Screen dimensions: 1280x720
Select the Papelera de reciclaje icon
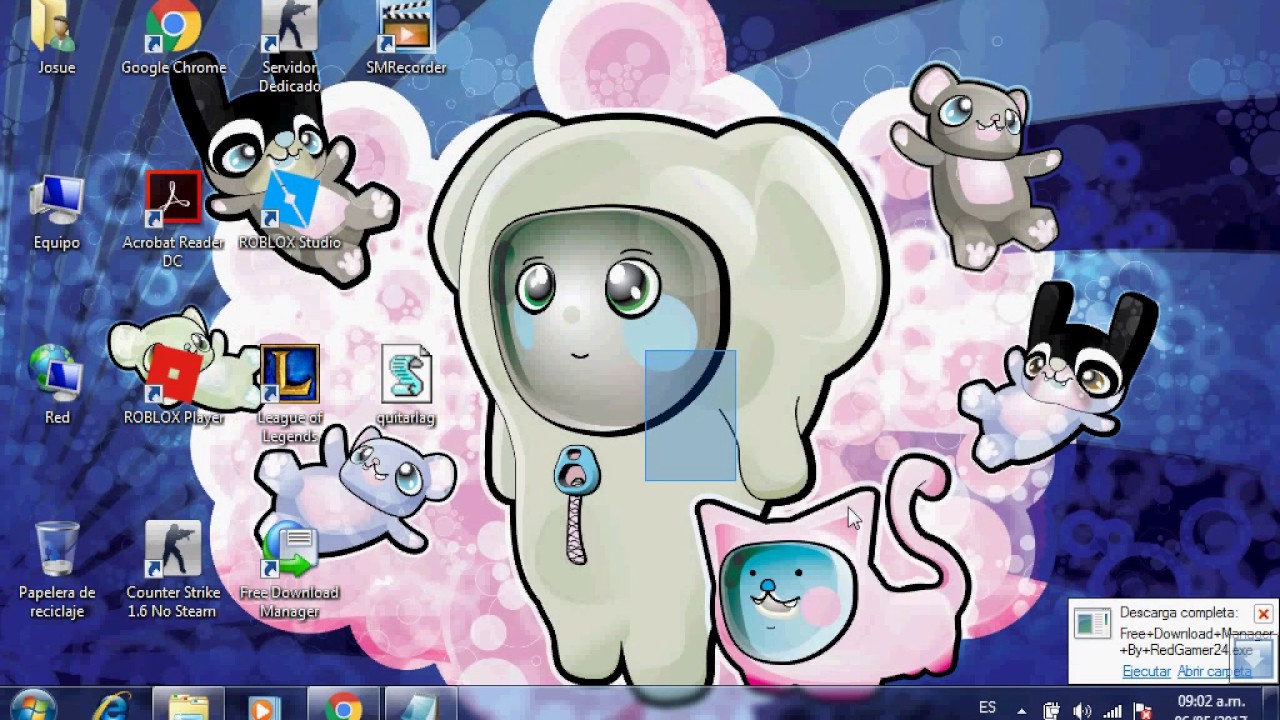tap(57, 570)
